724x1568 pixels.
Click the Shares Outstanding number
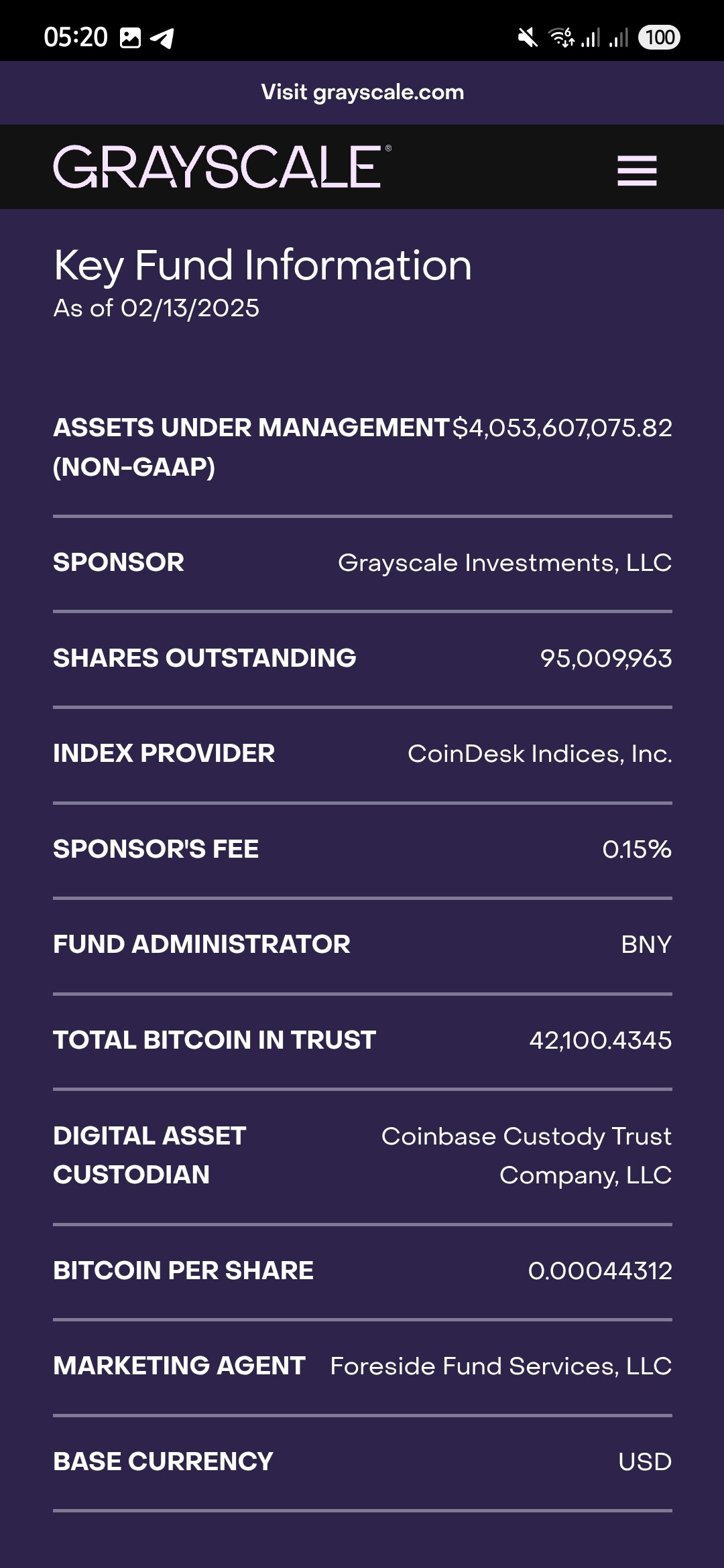(606, 659)
